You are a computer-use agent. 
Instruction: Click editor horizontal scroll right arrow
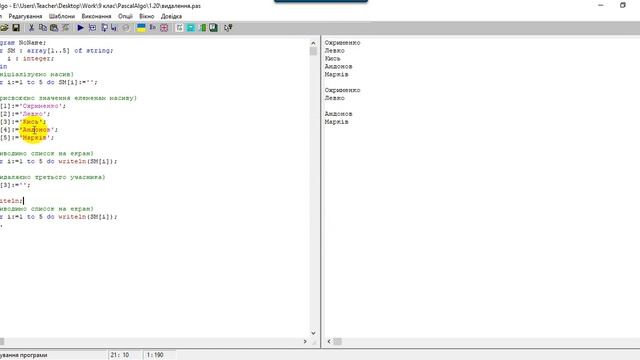pos(305,341)
